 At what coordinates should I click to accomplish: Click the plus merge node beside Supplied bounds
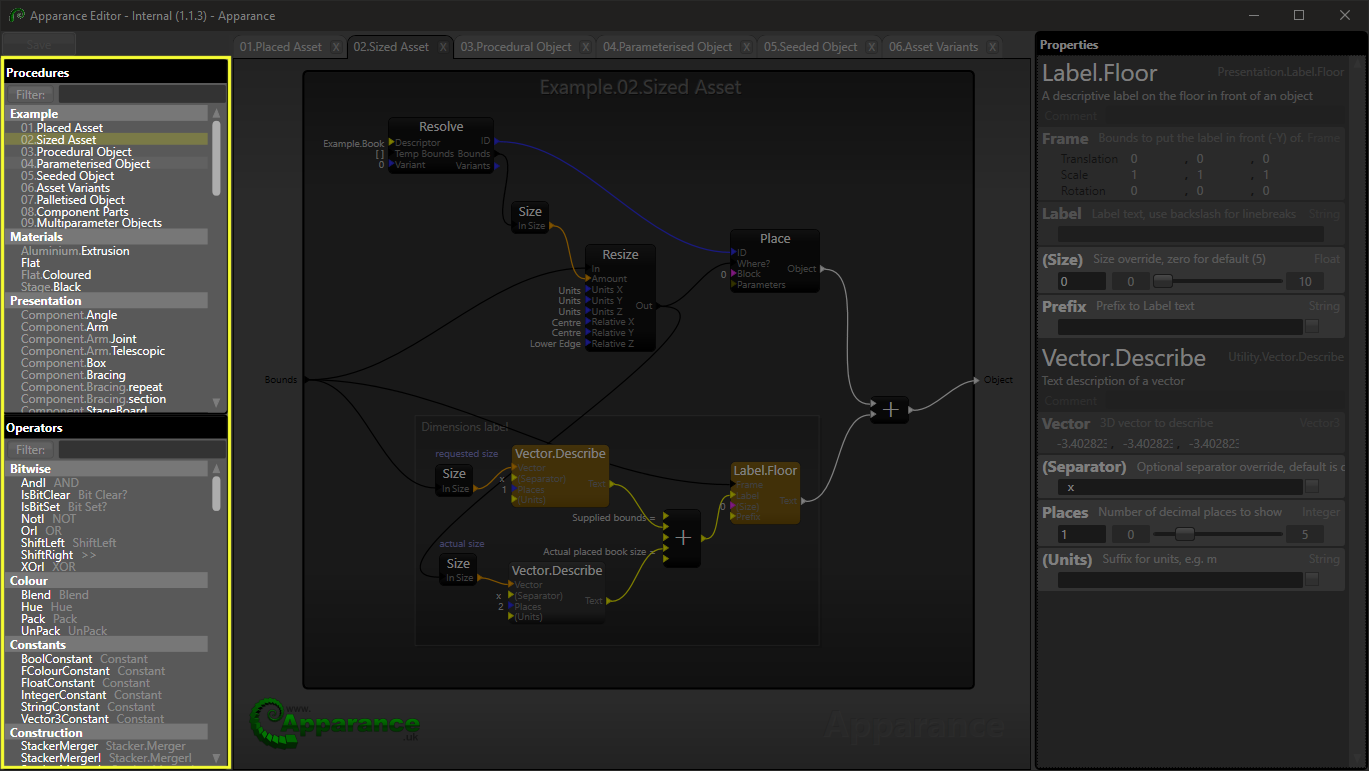pos(683,538)
